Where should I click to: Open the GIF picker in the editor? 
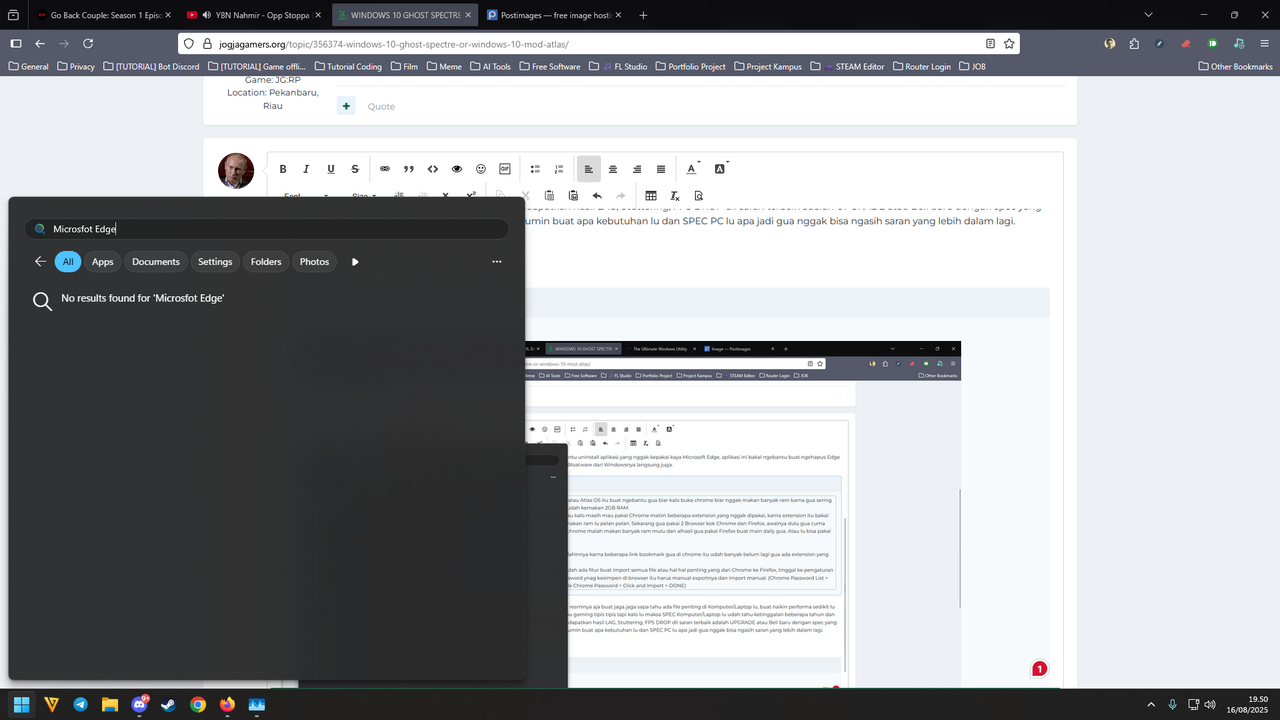505,169
